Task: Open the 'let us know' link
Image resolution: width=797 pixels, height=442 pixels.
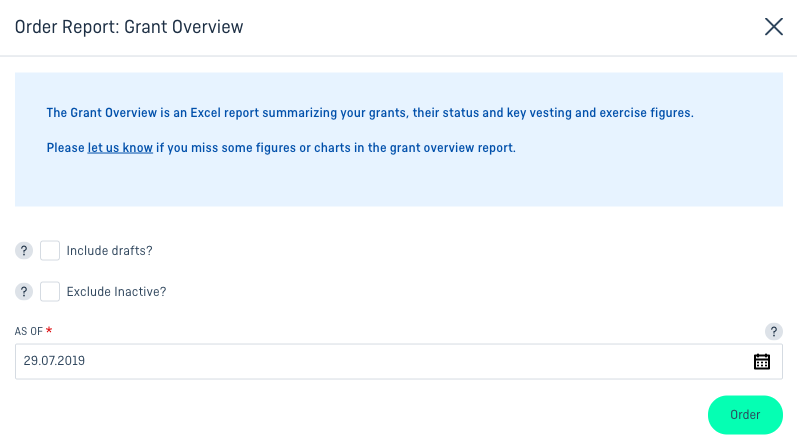Action: click(x=120, y=148)
